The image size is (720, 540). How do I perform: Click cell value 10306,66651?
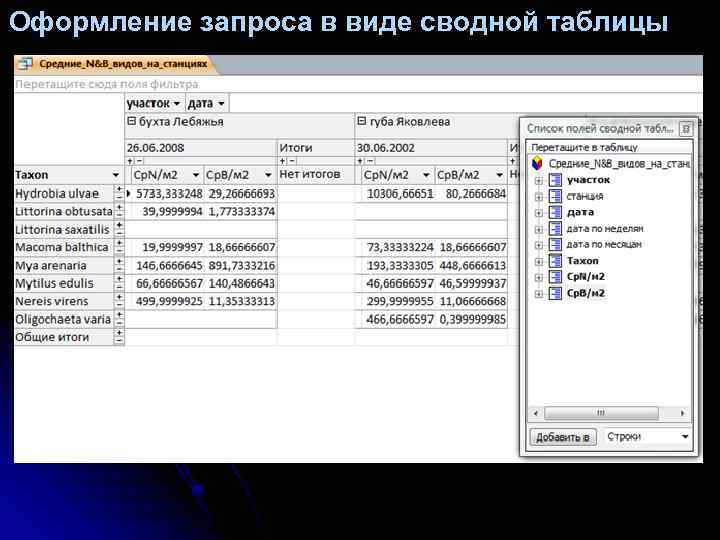[x=400, y=194]
